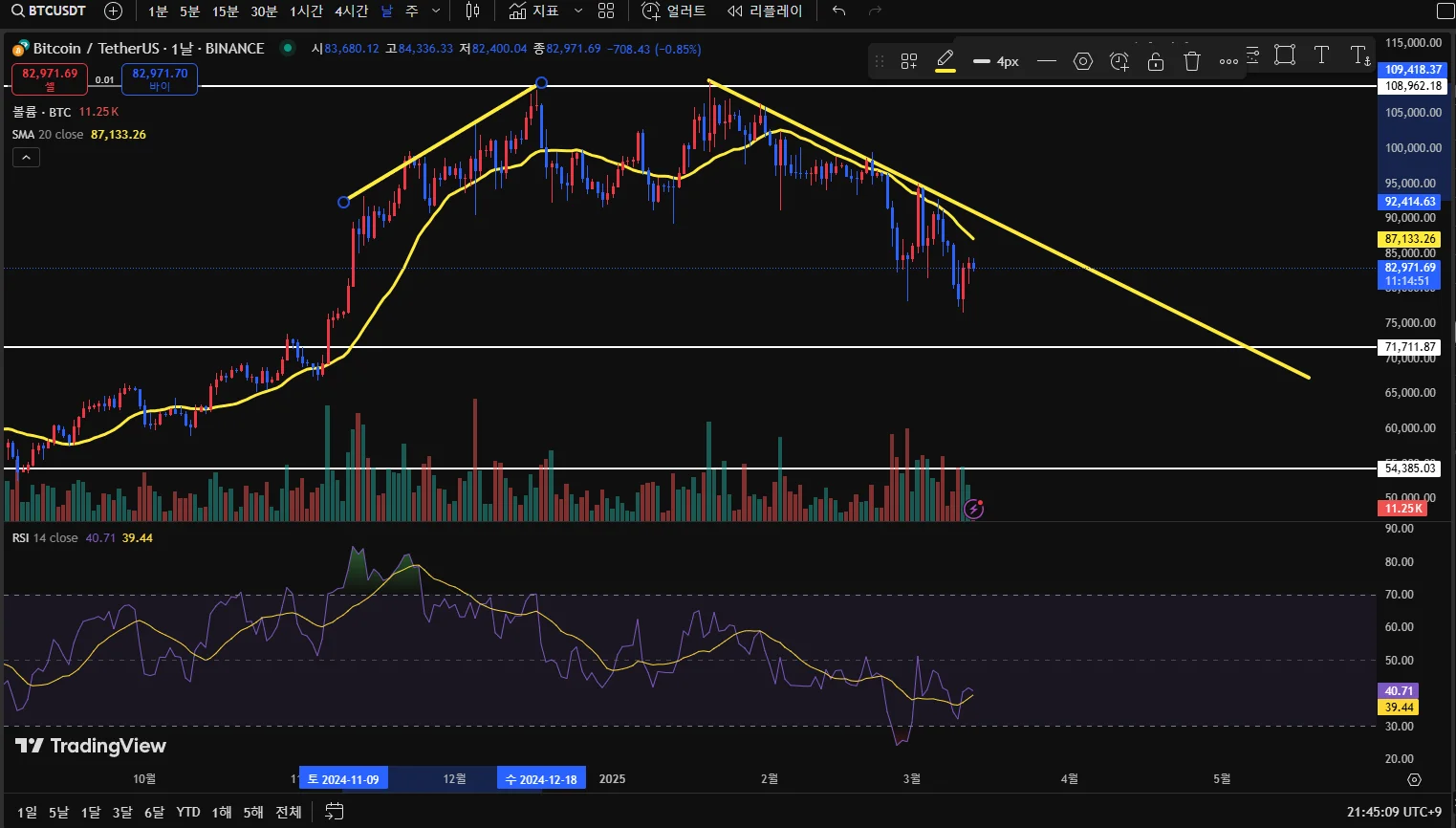Click the lightning event marker icon

(973, 509)
